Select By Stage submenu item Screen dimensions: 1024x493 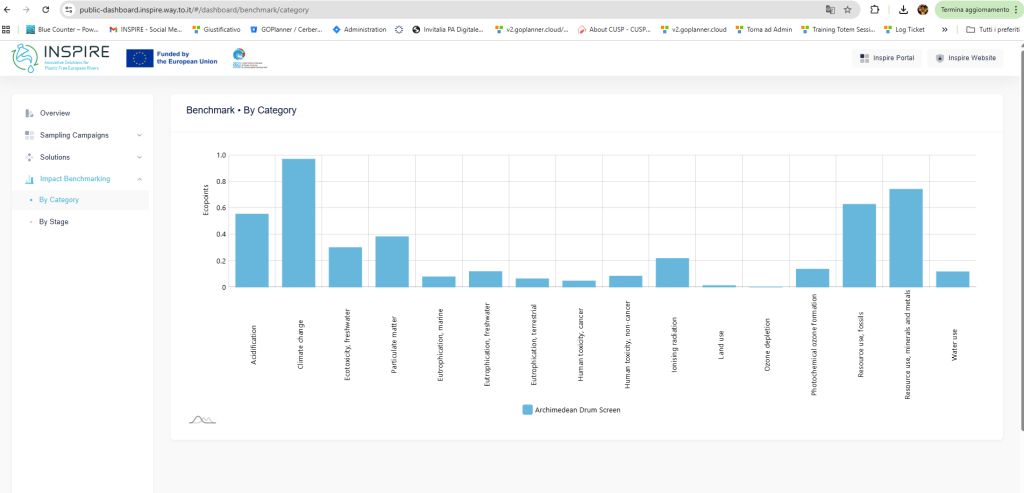[x=53, y=221]
